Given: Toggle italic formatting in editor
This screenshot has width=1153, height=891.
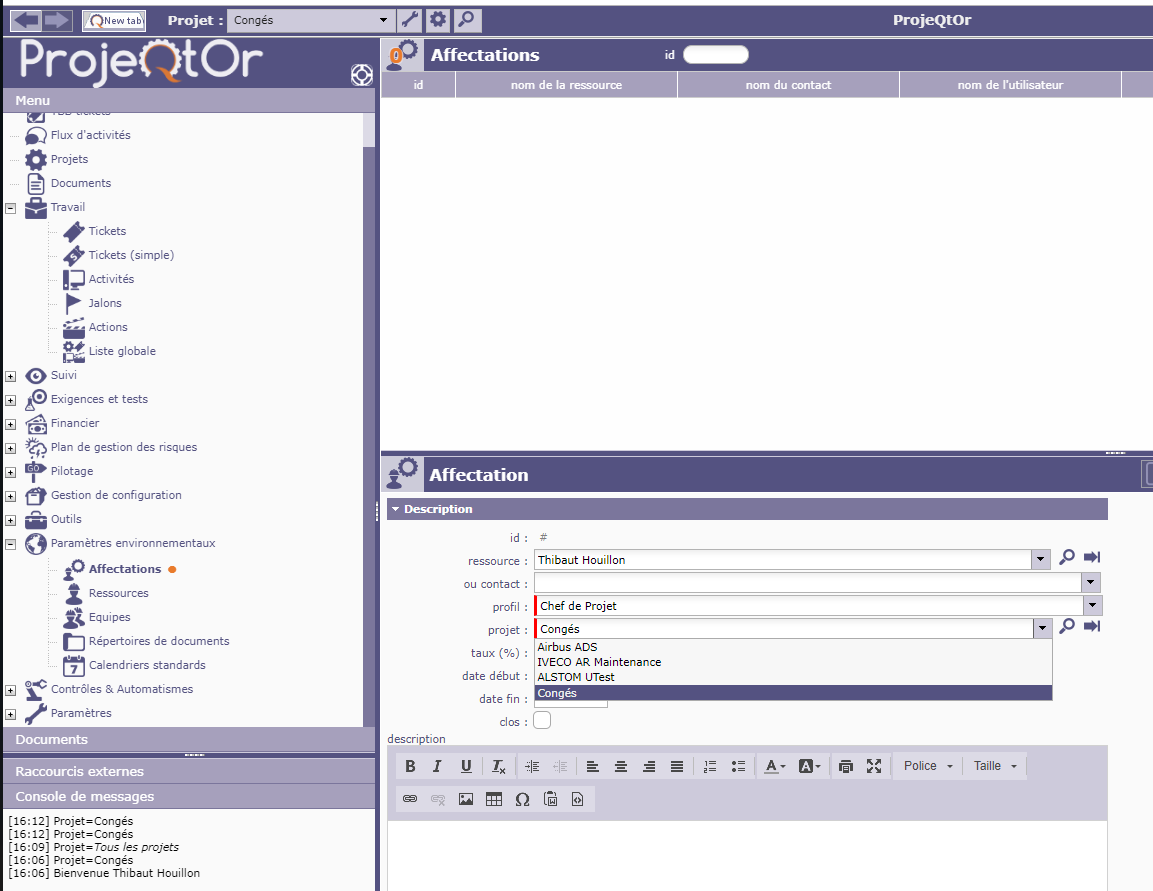Looking at the screenshot, I should point(438,766).
